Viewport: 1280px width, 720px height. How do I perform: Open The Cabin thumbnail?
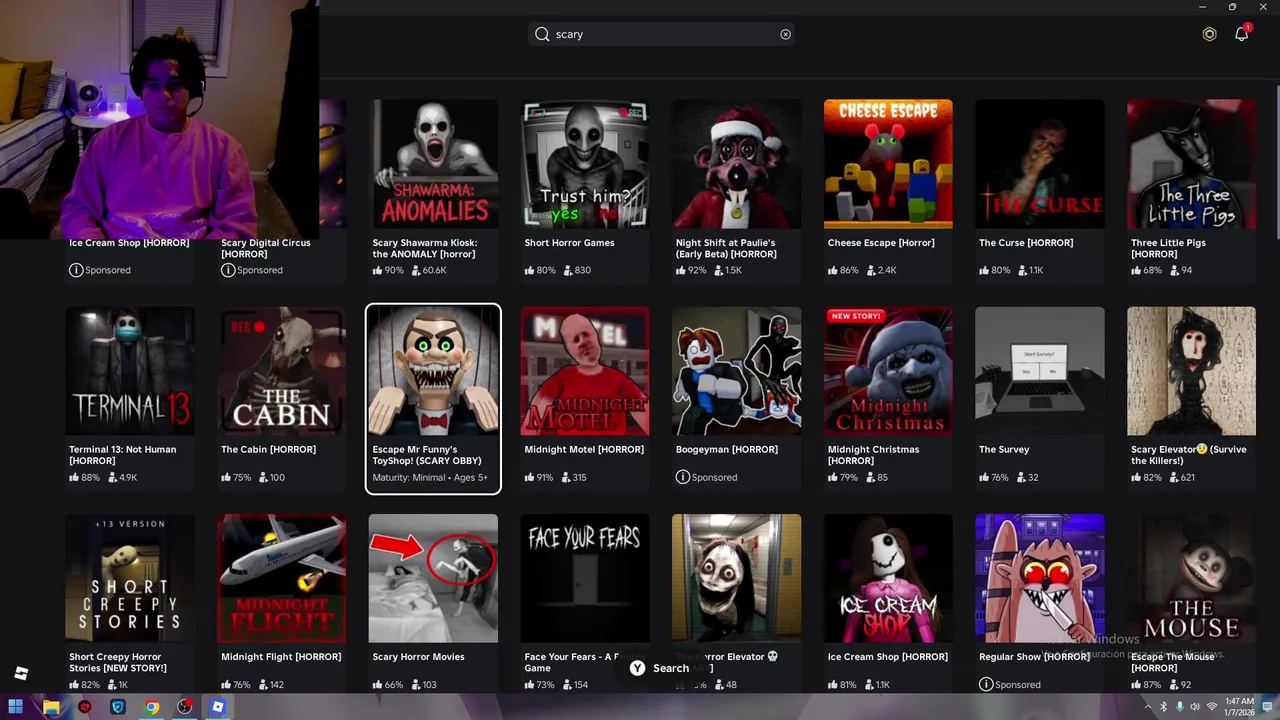[x=282, y=371]
